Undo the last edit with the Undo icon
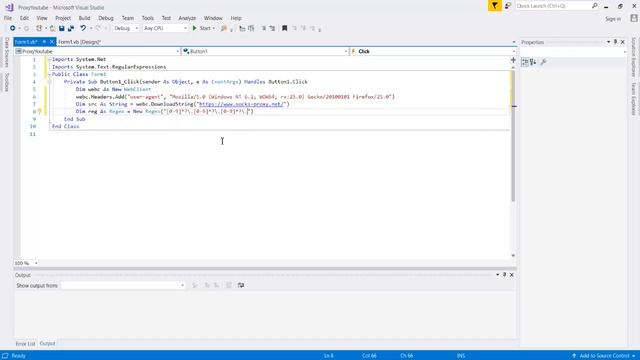 click(83, 28)
